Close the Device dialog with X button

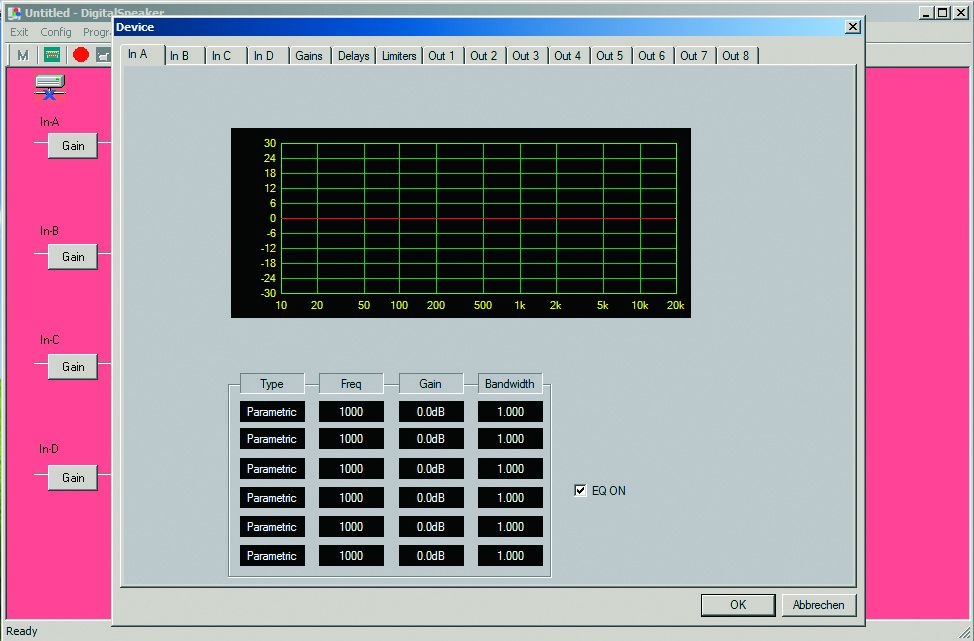[853, 27]
